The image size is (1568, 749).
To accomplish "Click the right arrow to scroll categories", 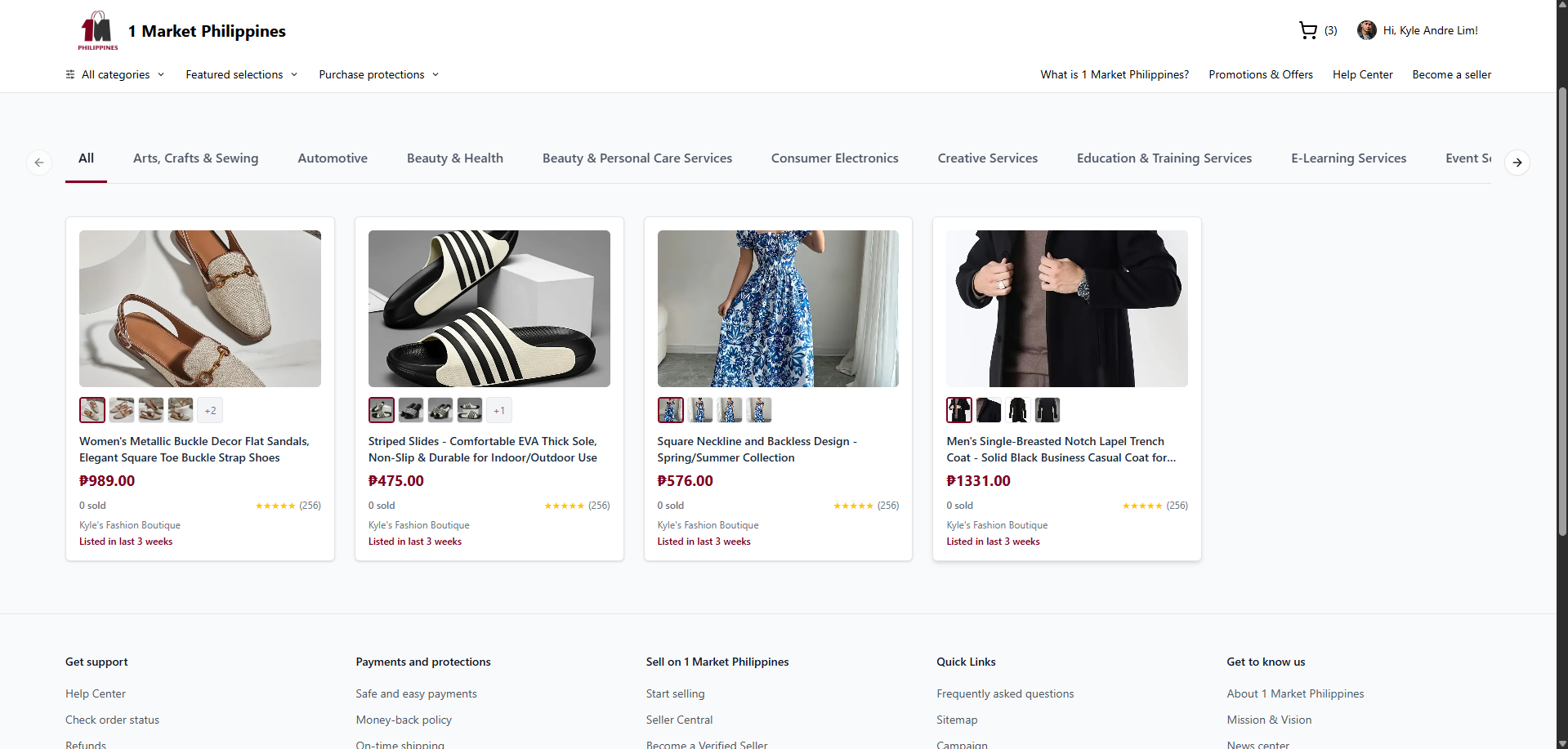I will 1517,162.
